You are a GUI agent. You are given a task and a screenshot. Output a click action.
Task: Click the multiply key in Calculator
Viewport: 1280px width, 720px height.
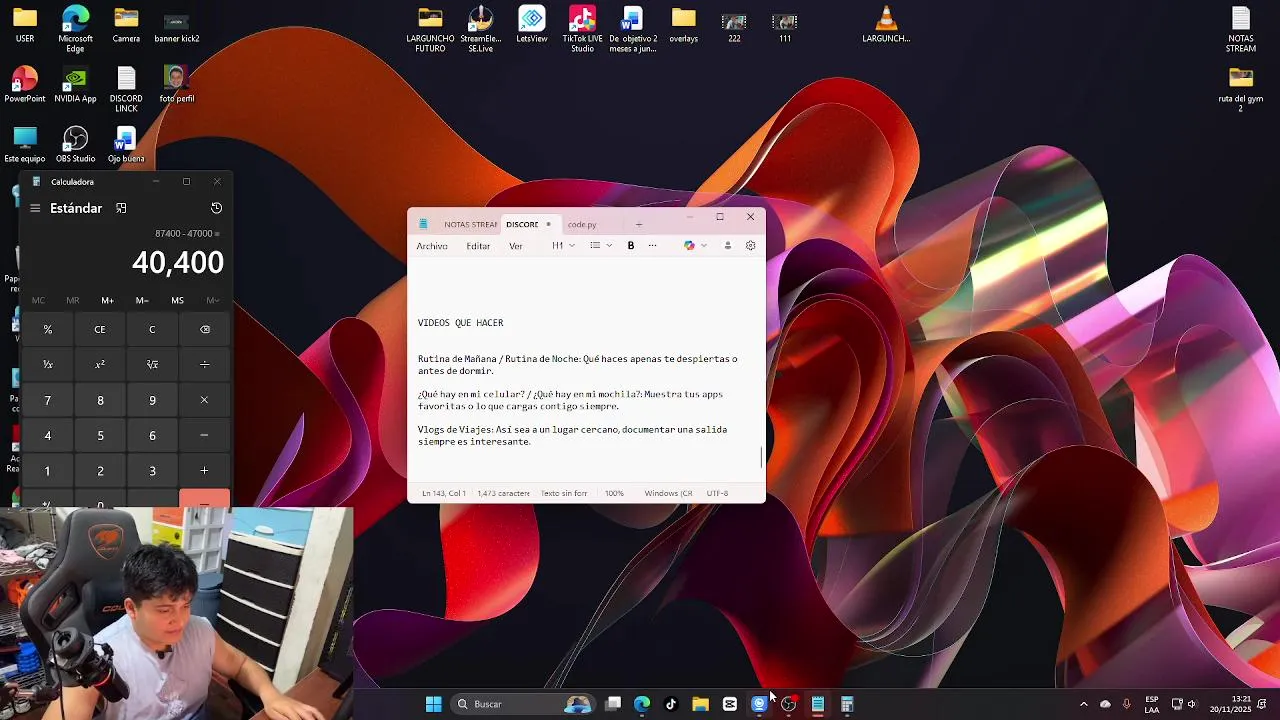click(204, 400)
